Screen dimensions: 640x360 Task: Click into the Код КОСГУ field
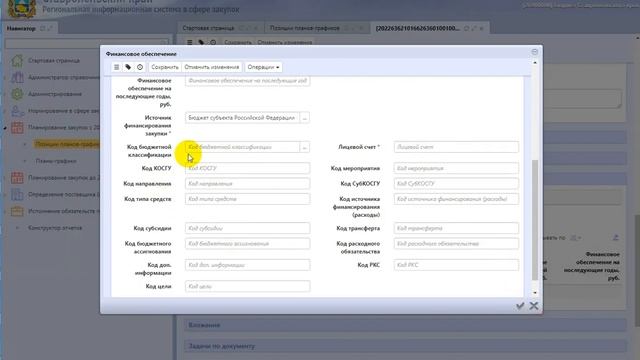(247, 168)
